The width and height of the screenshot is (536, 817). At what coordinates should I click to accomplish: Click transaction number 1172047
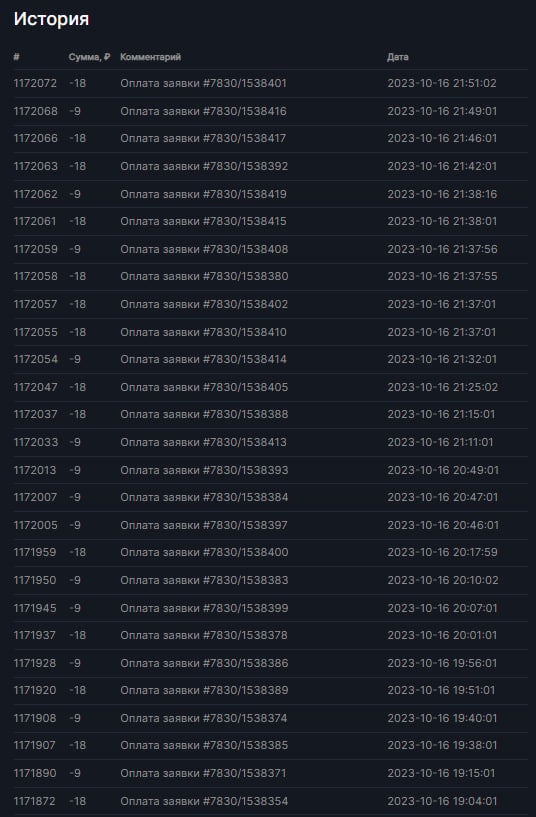pyautogui.click(x=35, y=387)
